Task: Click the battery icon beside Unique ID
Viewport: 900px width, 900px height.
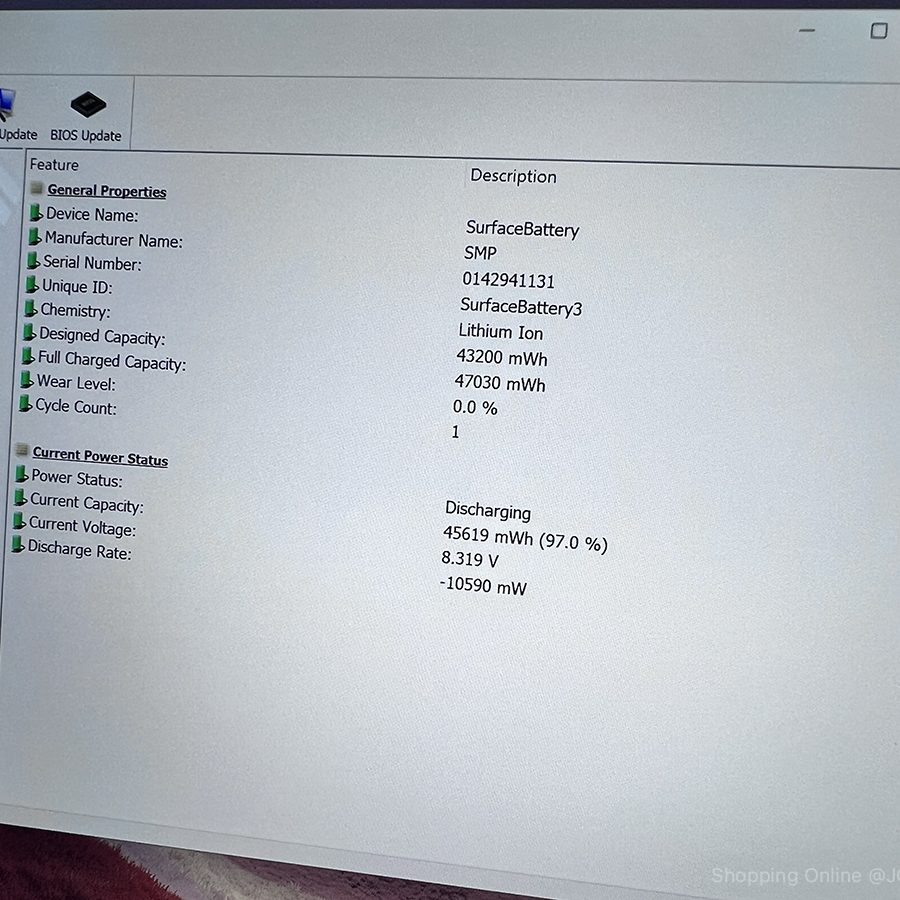Action: point(32,285)
